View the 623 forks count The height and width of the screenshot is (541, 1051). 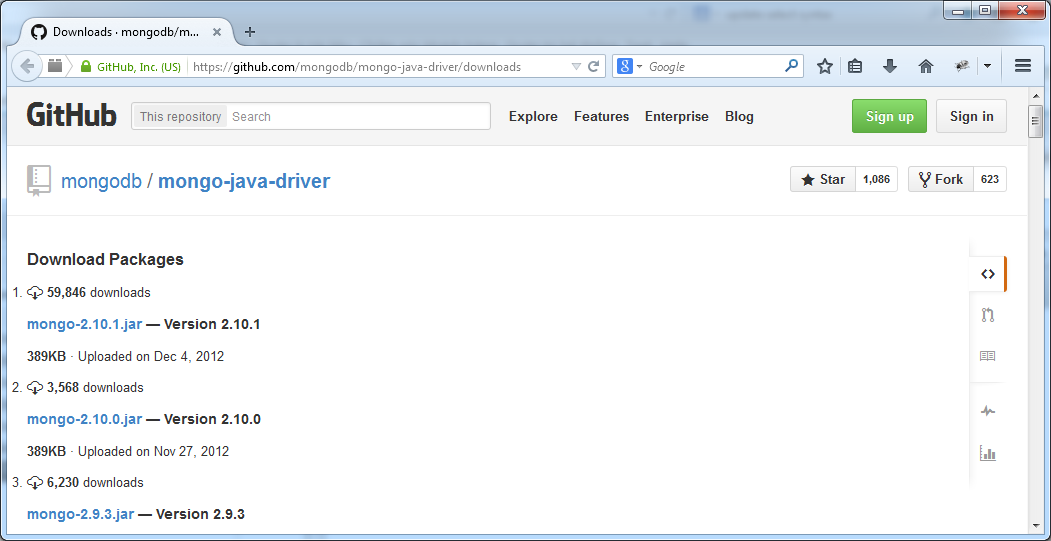pyautogui.click(x=989, y=179)
